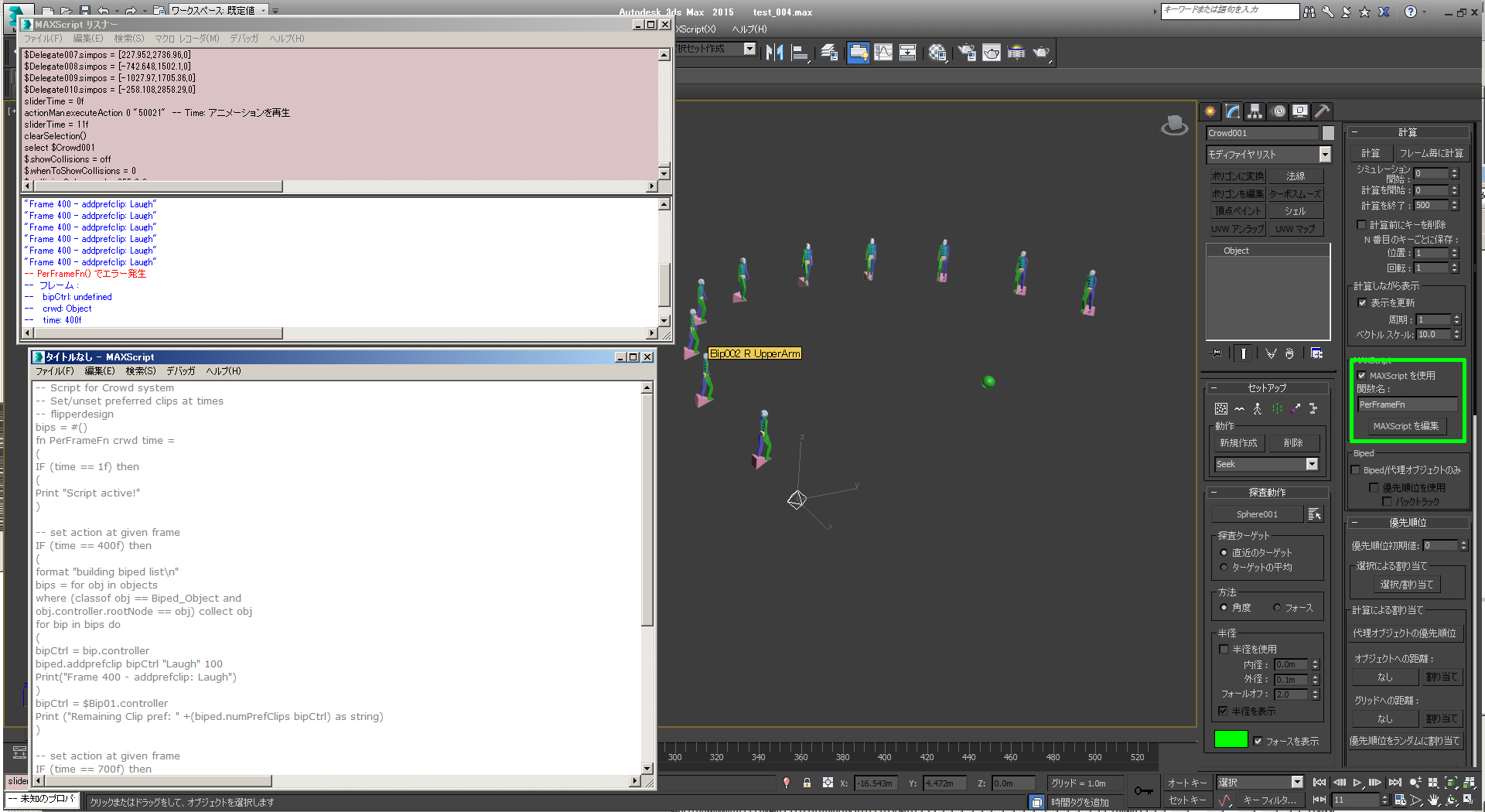Open ヘルプ menu in script editor window
The width and height of the screenshot is (1485, 812).
[x=224, y=371]
